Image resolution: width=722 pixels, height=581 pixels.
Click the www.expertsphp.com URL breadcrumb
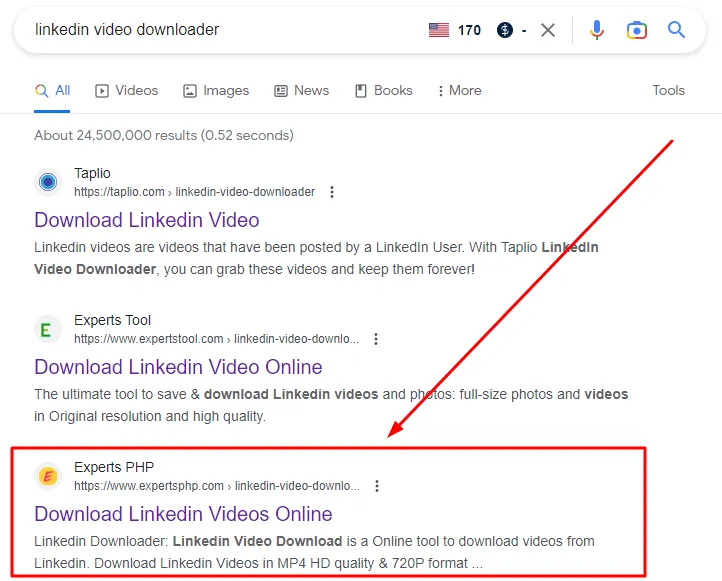(x=217, y=486)
